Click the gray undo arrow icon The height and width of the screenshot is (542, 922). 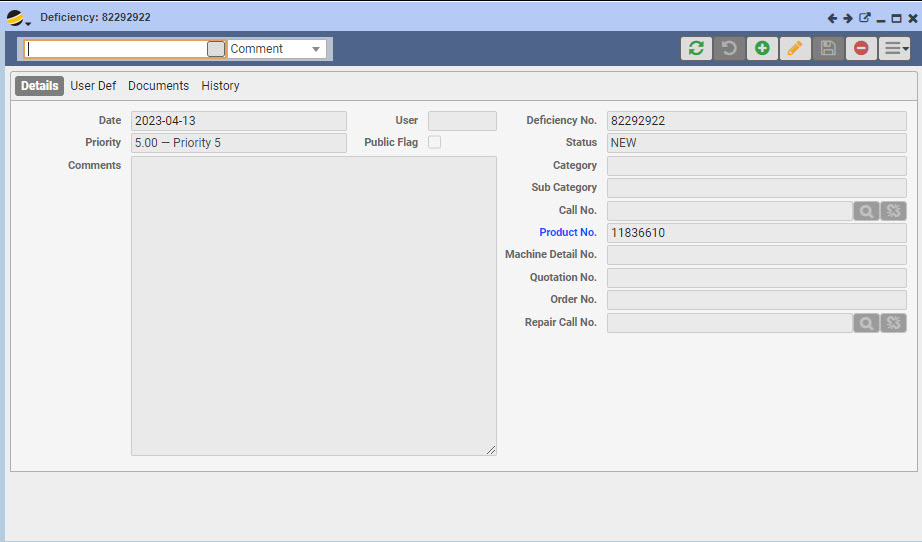(x=729, y=48)
